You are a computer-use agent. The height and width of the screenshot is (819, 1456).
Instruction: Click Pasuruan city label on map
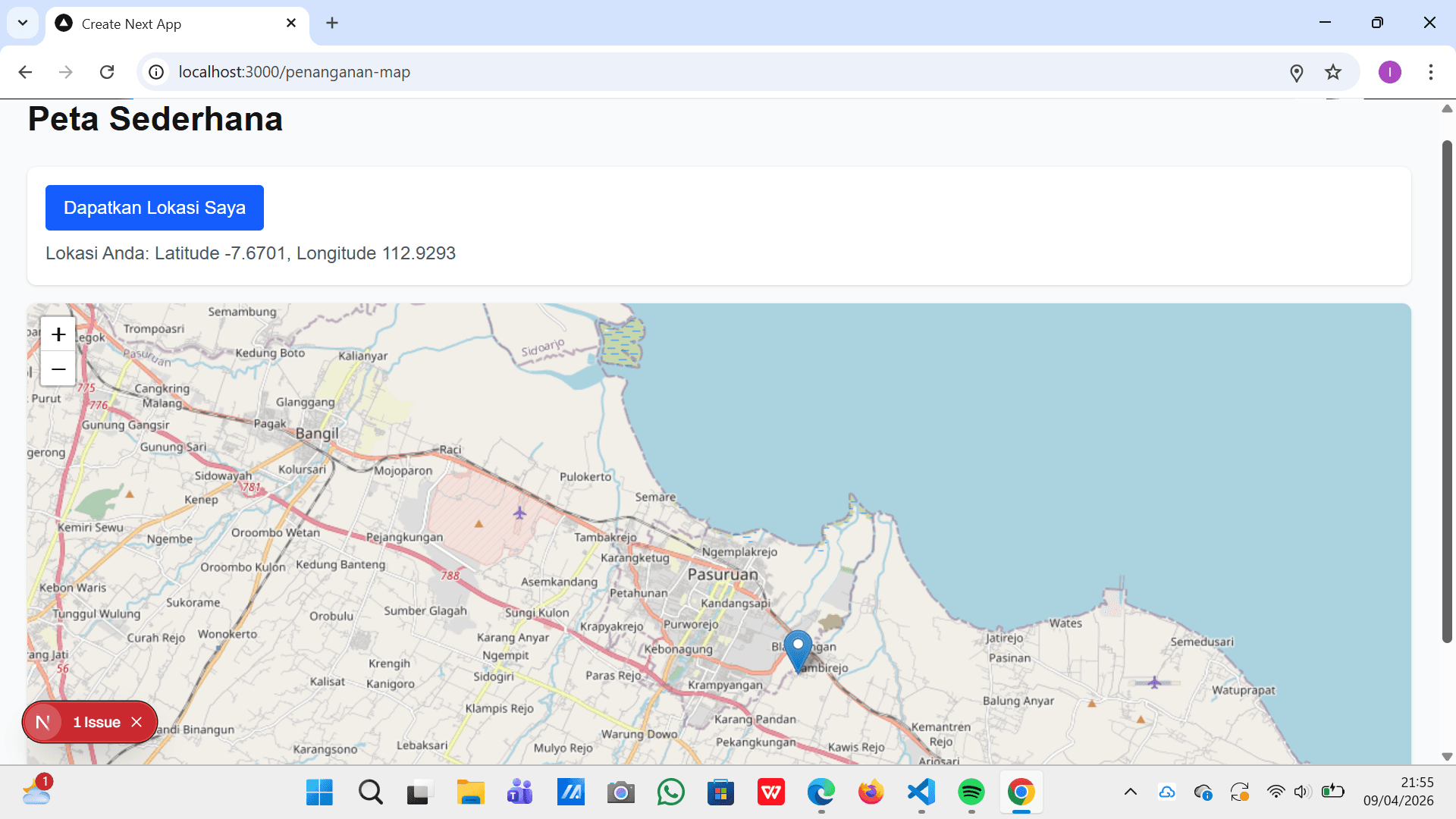point(723,575)
